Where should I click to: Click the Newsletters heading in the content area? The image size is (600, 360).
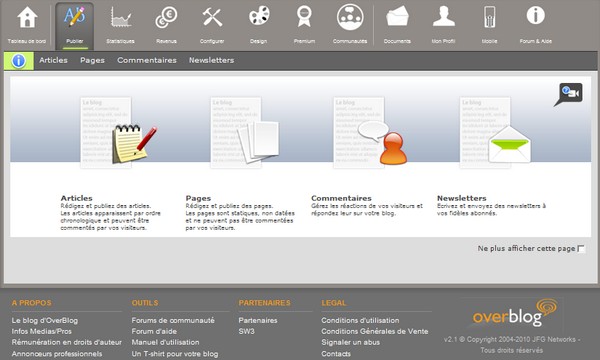pyautogui.click(x=461, y=198)
